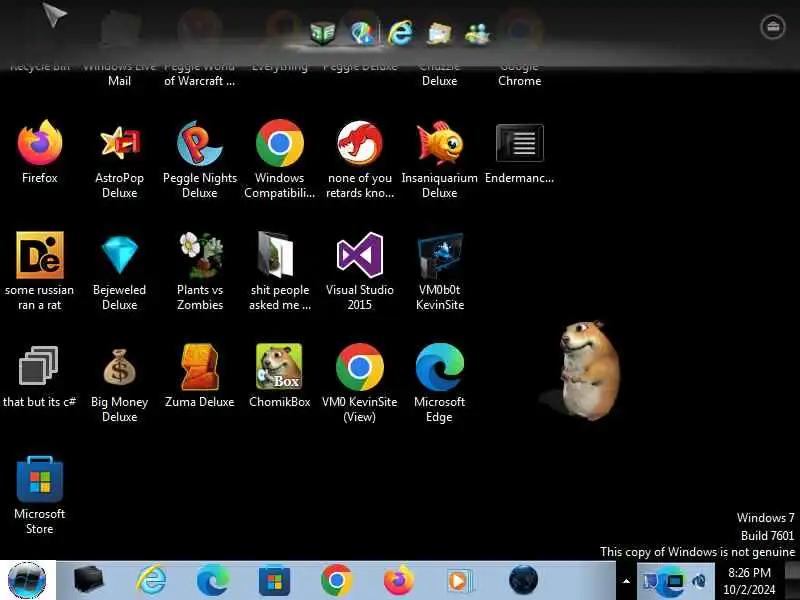This screenshot has height=600, width=800.
Task: Open the Microsoft Store desktop shortcut
Action: click(x=40, y=495)
